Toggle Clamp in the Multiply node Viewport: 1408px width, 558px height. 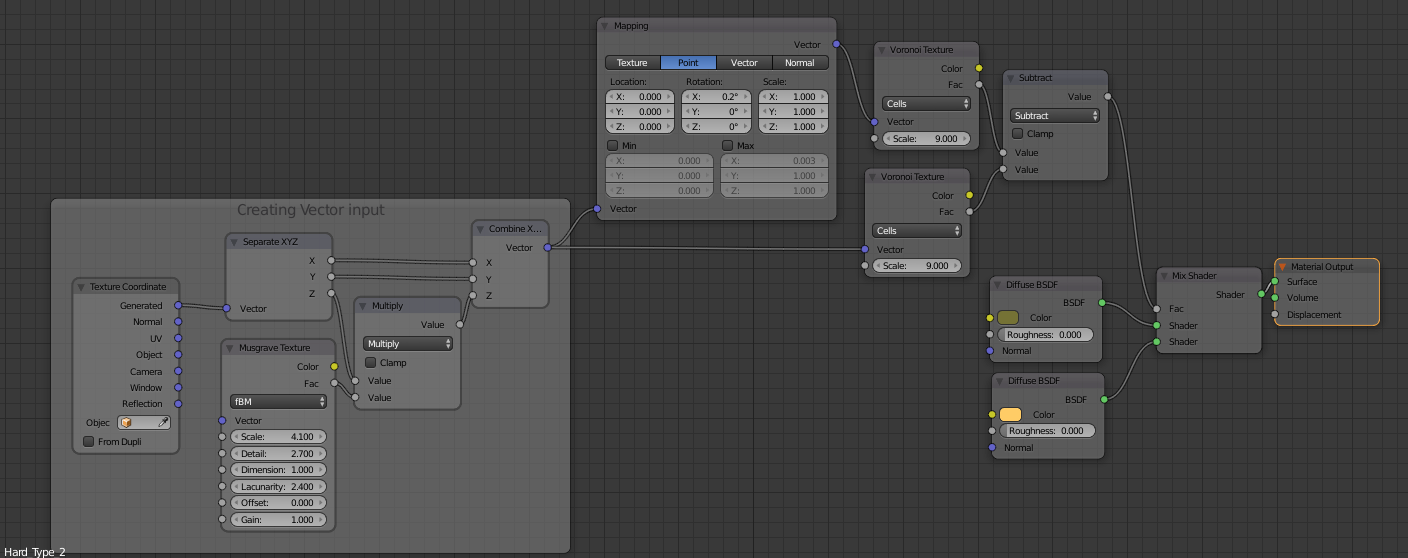[371, 362]
